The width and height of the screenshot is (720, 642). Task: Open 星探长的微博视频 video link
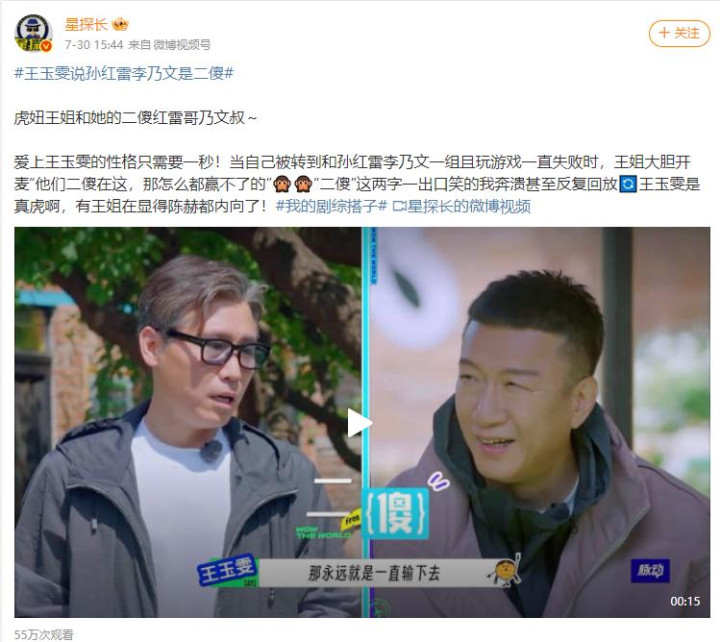click(x=469, y=206)
